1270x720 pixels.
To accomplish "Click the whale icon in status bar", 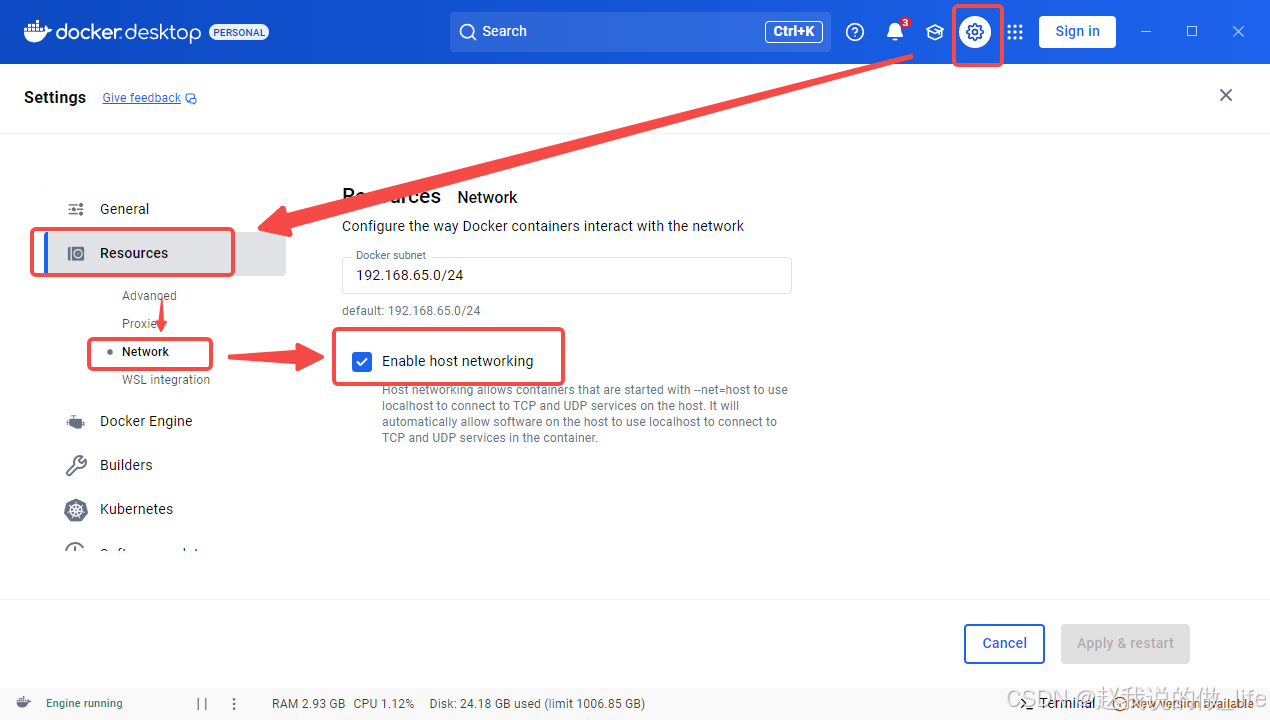I will [24, 703].
